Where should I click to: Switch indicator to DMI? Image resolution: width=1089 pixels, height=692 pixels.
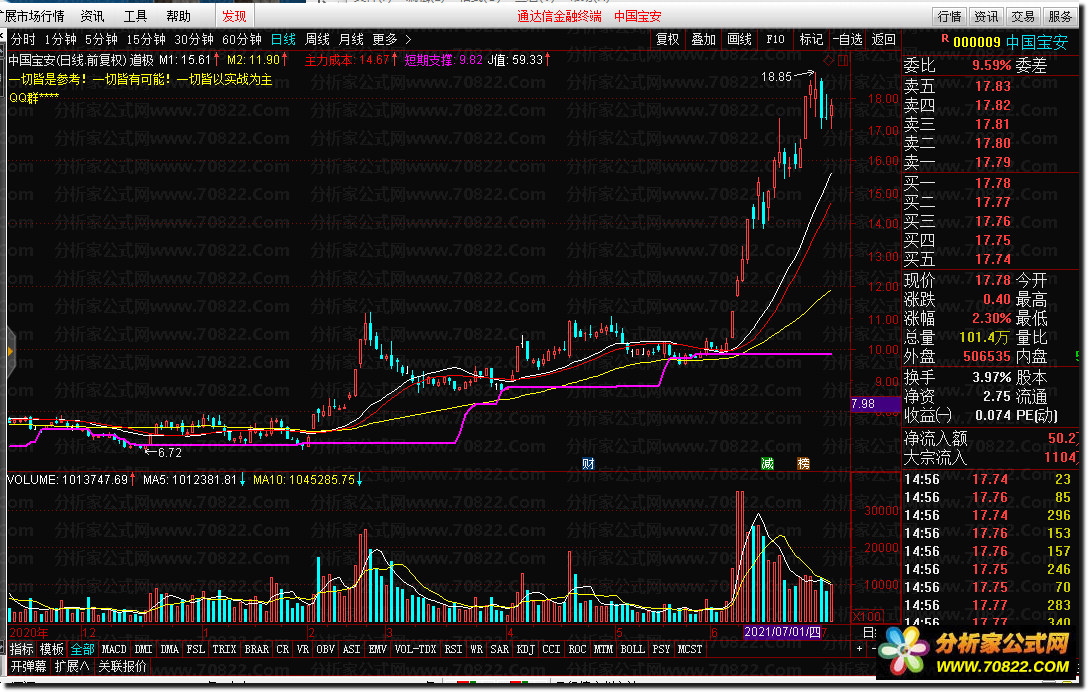143,649
